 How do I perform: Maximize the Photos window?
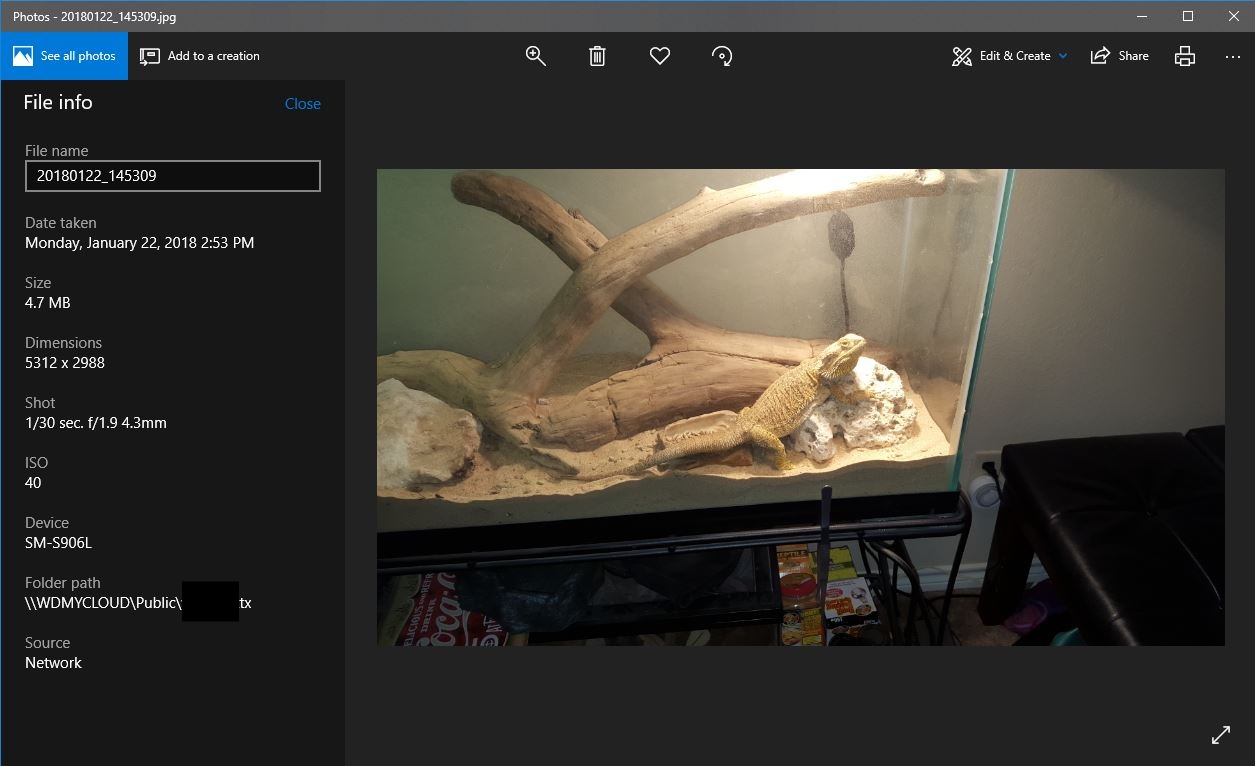(x=1187, y=16)
